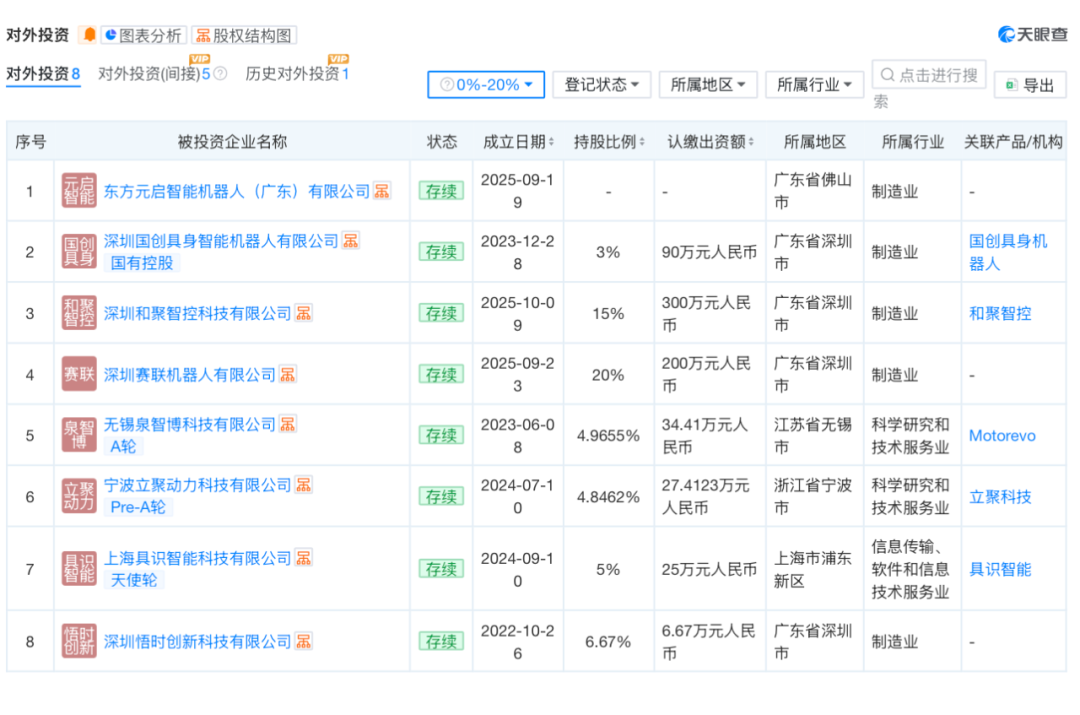Click the 天眼查 logo
Viewport: 1080px width, 715px height.
pos(1033,33)
